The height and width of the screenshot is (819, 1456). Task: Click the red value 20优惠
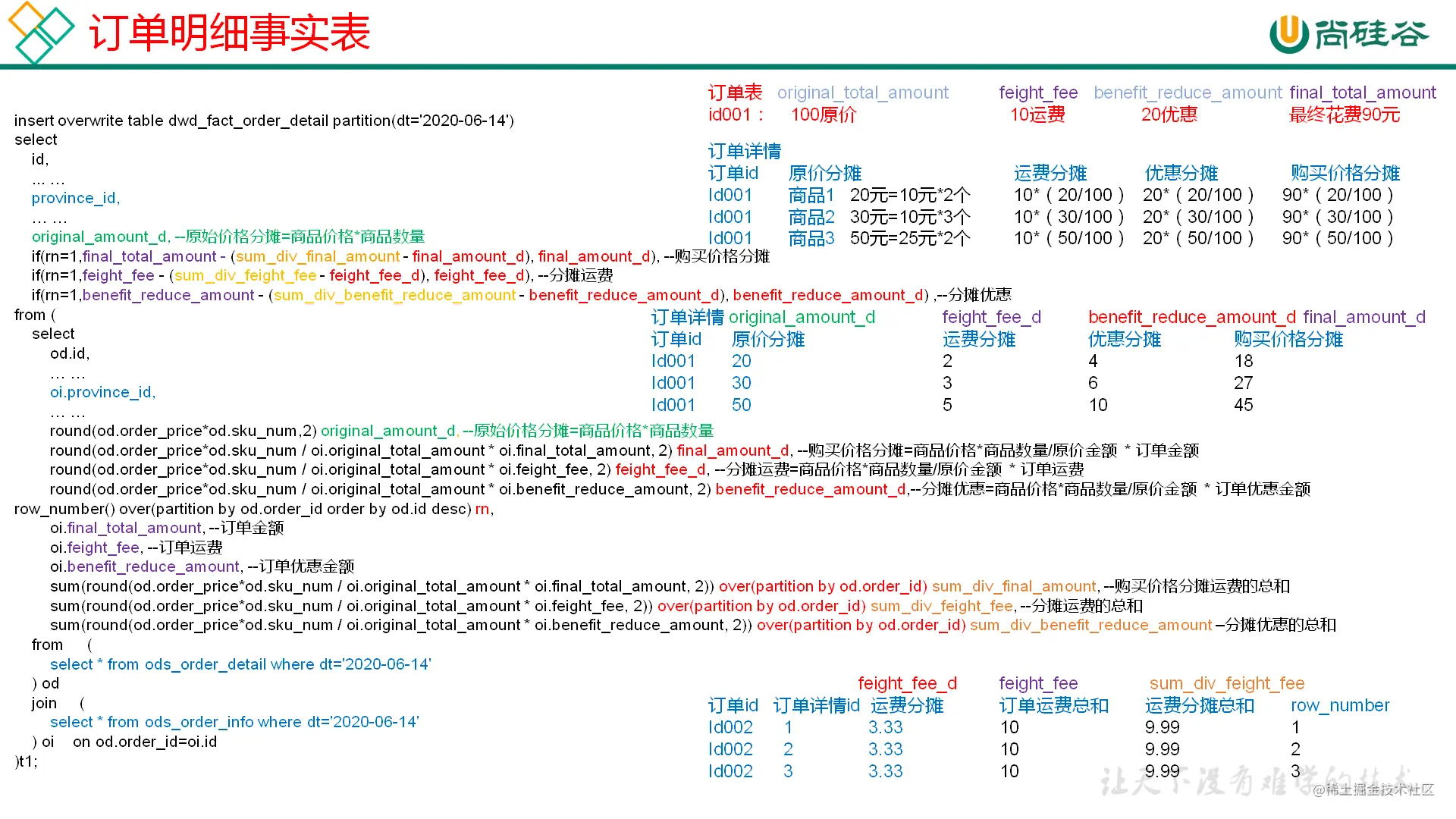1169,115
